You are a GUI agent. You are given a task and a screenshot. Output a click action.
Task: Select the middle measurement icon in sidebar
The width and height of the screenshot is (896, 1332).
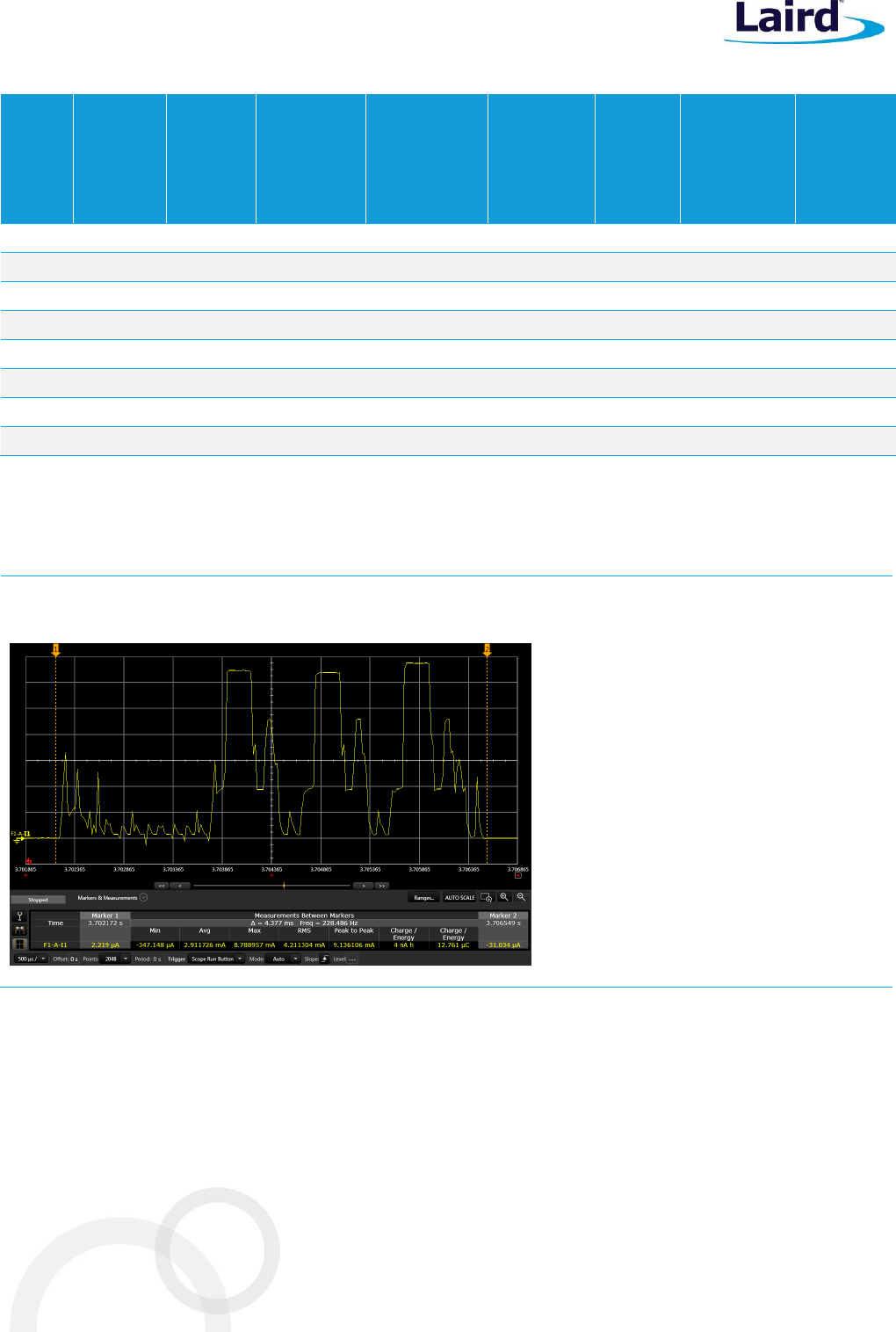pyautogui.click(x=20, y=930)
